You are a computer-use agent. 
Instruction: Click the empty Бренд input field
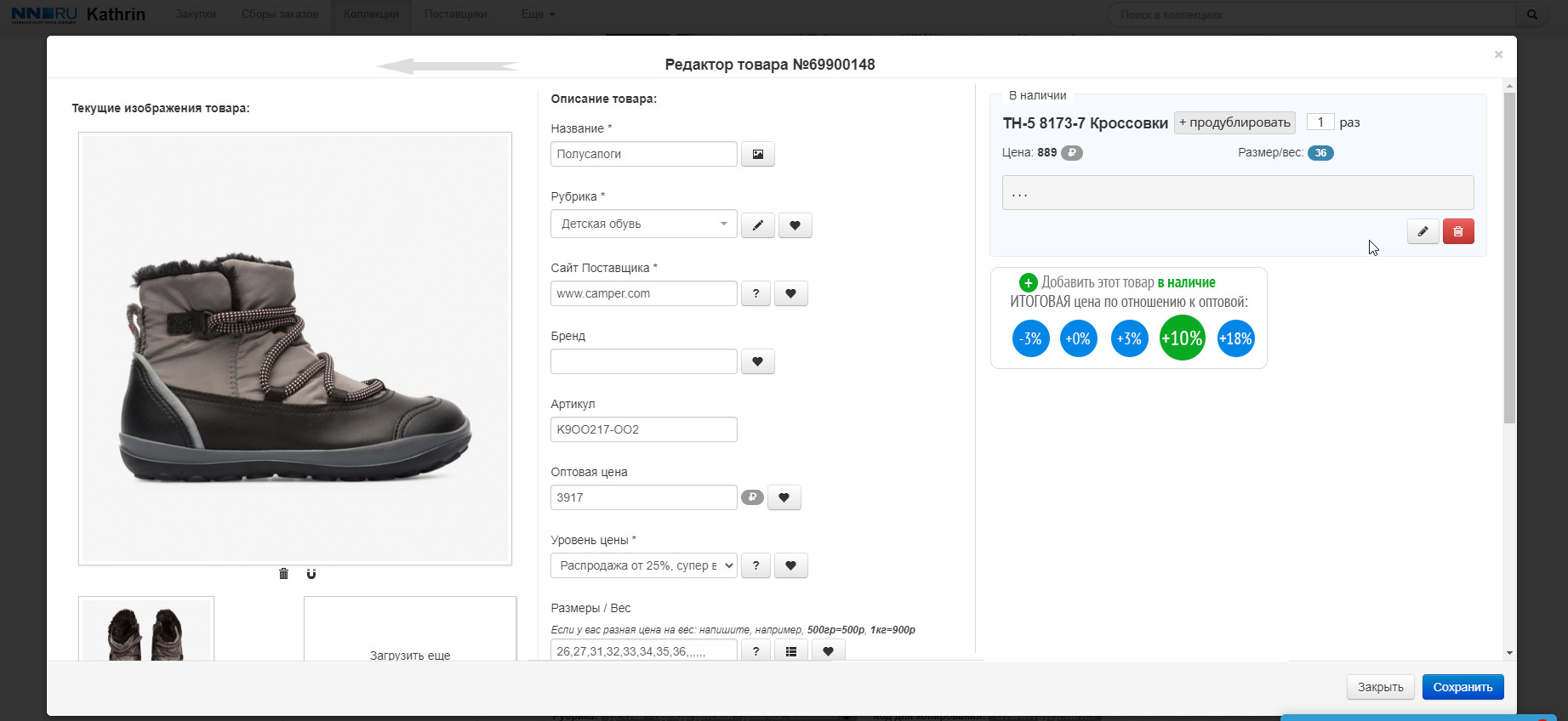(643, 361)
